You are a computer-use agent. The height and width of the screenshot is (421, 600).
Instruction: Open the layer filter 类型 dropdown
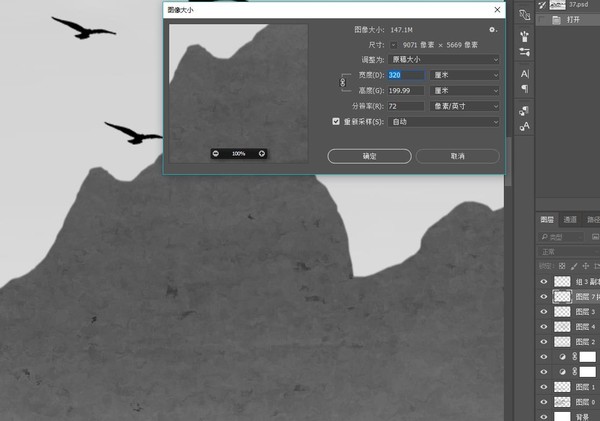click(561, 237)
